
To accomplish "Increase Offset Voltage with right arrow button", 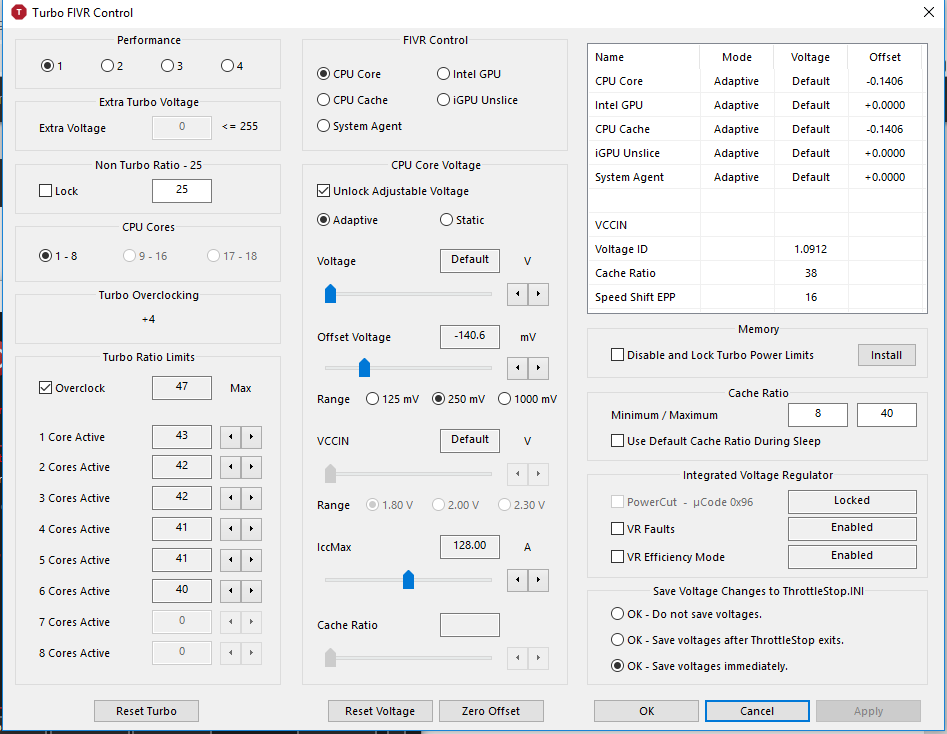I will click(x=538, y=368).
